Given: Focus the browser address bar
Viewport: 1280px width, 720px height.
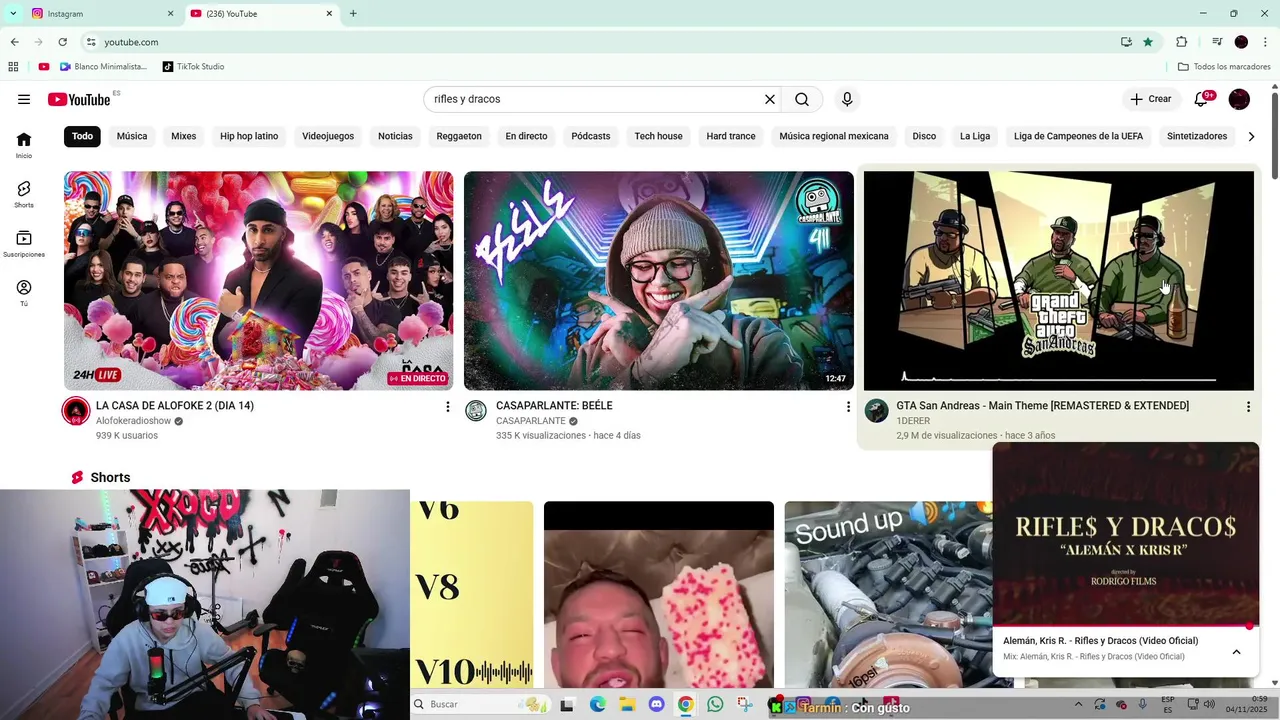Looking at the screenshot, I should point(600,42).
